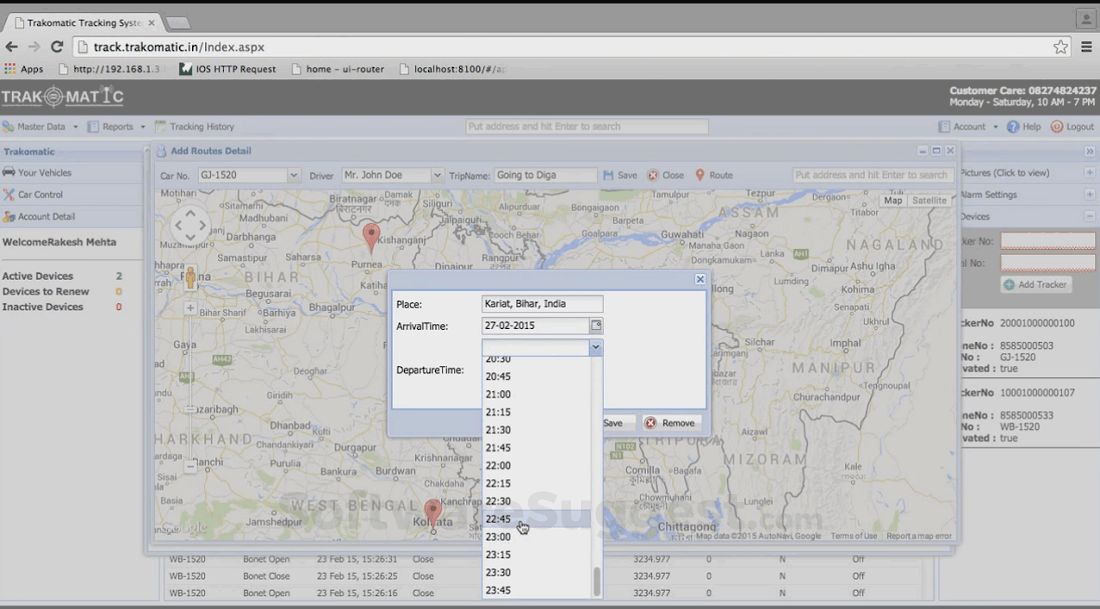Viewport: 1100px width, 609px height.
Task: Click the Route pin icon in toolbar
Action: (700, 175)
